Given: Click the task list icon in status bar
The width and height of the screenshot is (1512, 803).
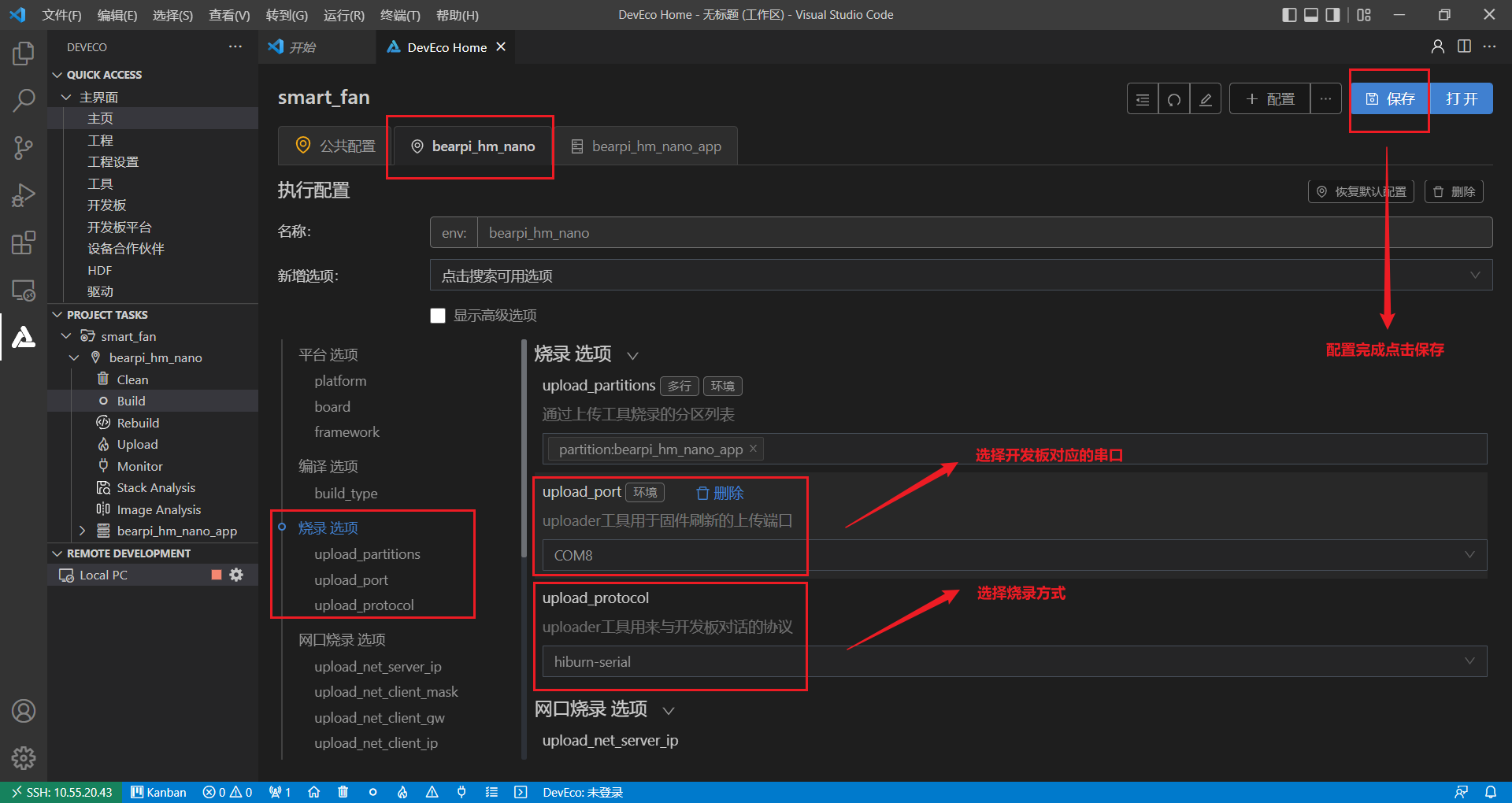Looking at the screenshot, I should point(491,792).
